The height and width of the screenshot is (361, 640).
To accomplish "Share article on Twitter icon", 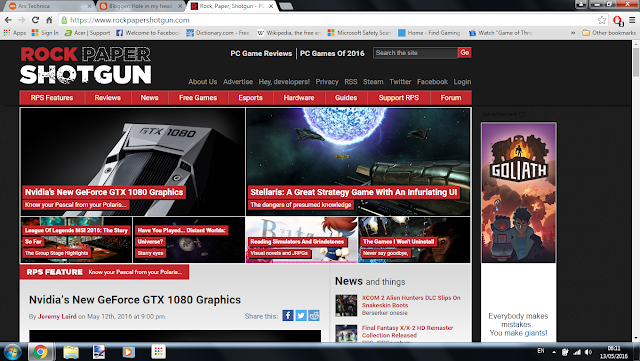I will [301, 316].
